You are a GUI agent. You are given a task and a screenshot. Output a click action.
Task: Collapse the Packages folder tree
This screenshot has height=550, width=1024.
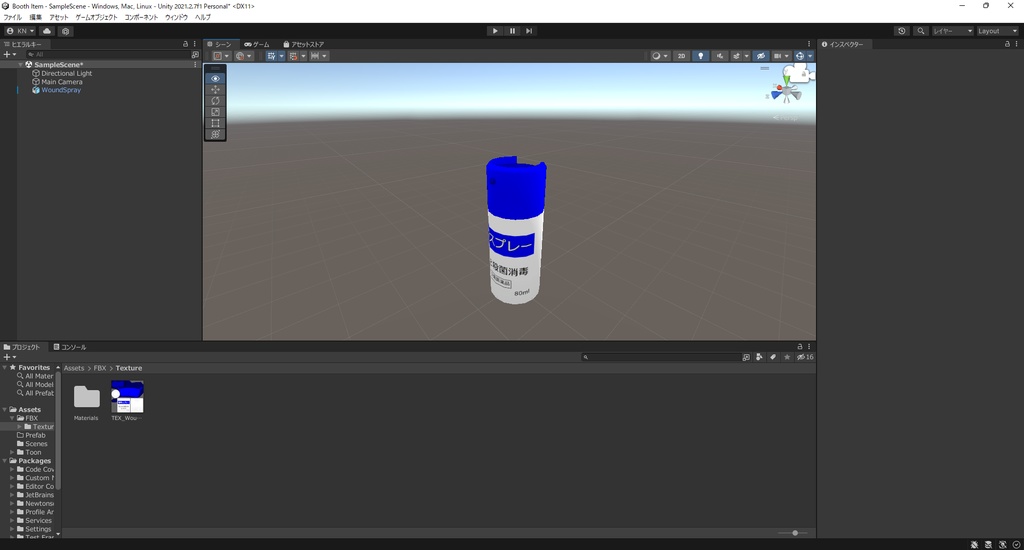click(5, 461)
